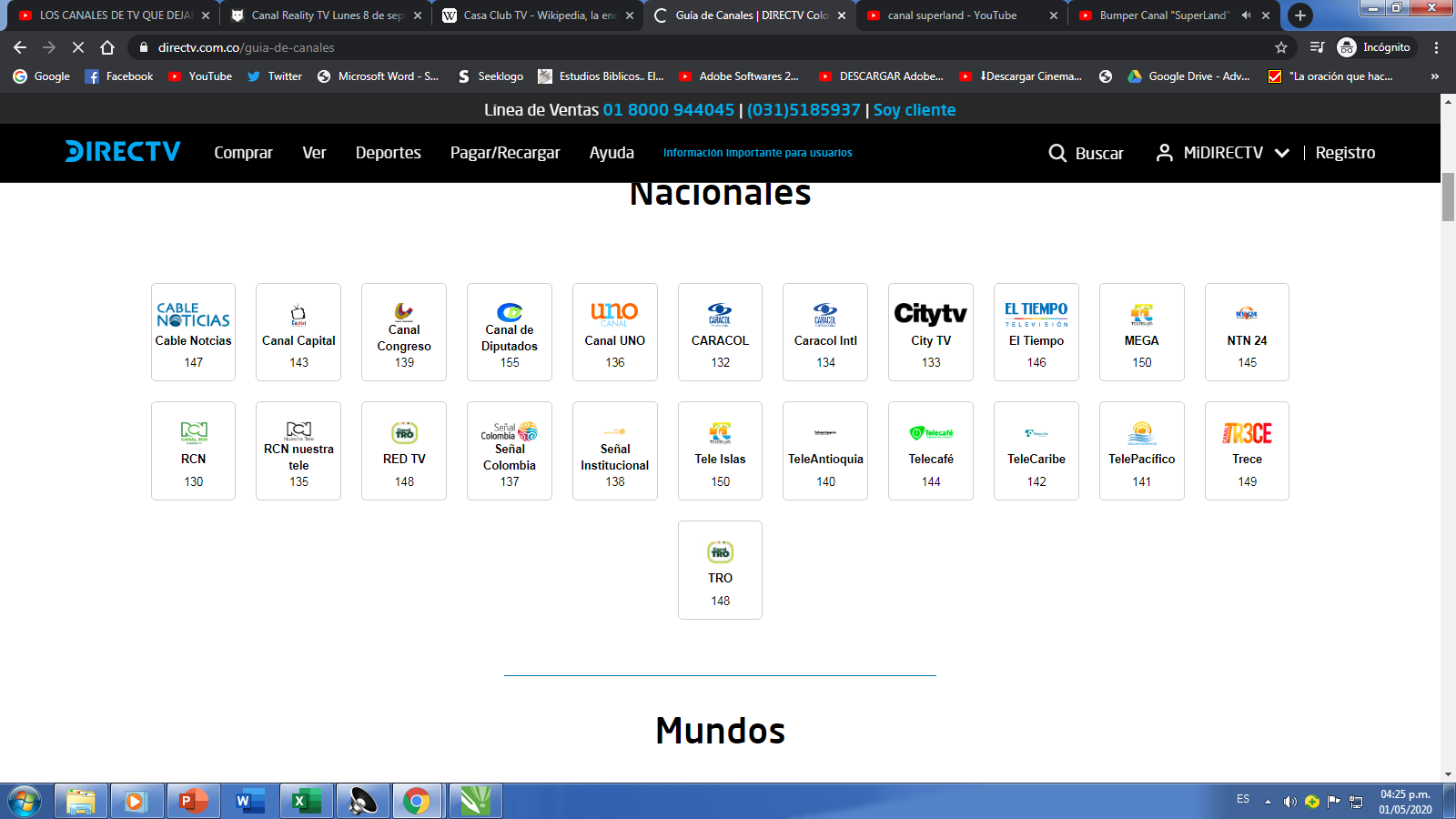
Task: Open the Pagar/Recargar menu
Action: tap(505, 153)
